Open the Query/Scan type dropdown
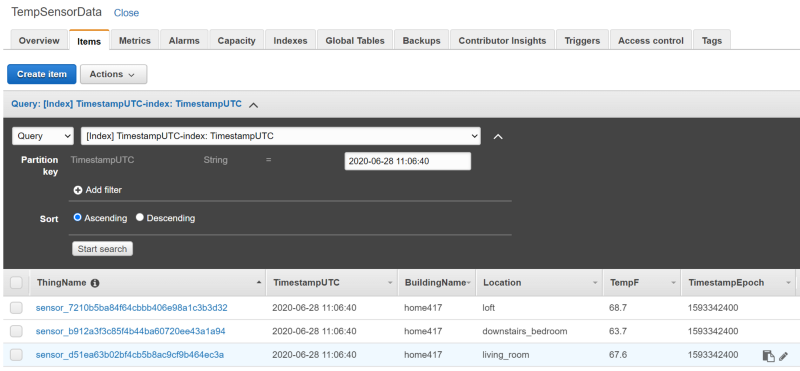The image size is (800, 371). (x=43, y=136)
